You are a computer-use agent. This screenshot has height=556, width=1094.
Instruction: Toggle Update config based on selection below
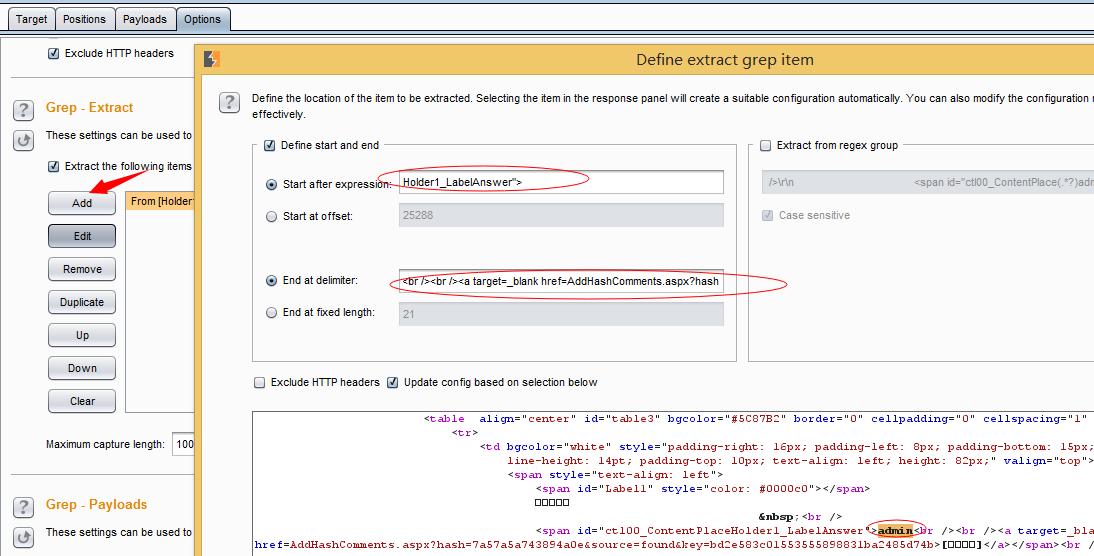[x=393, y=382]
